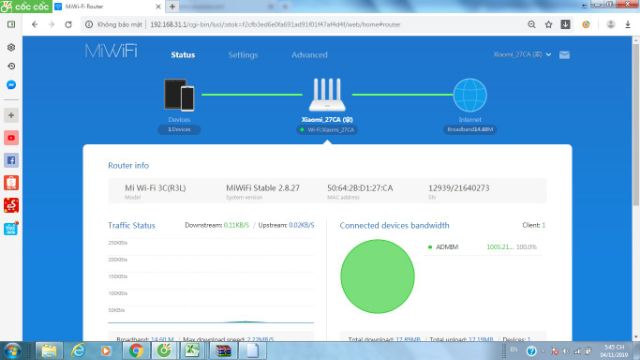Open Facebook from the sidebar
The image size is (640, 360).
(x=11, y=160)
